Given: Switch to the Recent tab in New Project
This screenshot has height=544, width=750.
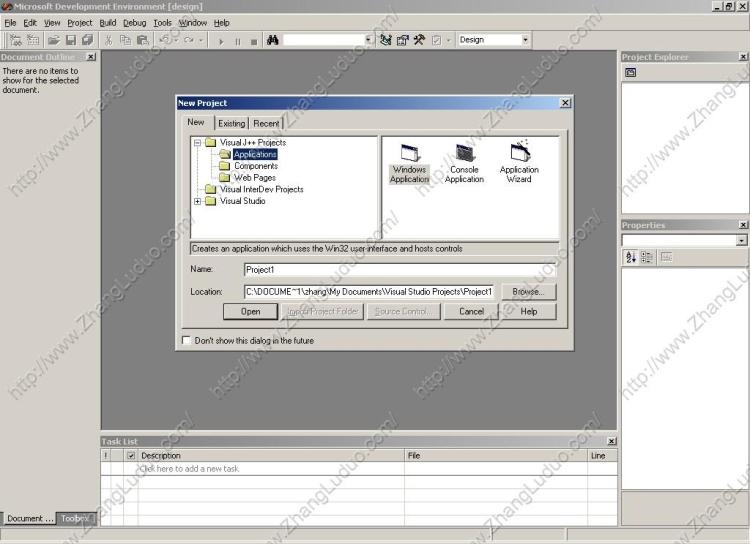Looking at the screenshot, I should pos(266,123).
